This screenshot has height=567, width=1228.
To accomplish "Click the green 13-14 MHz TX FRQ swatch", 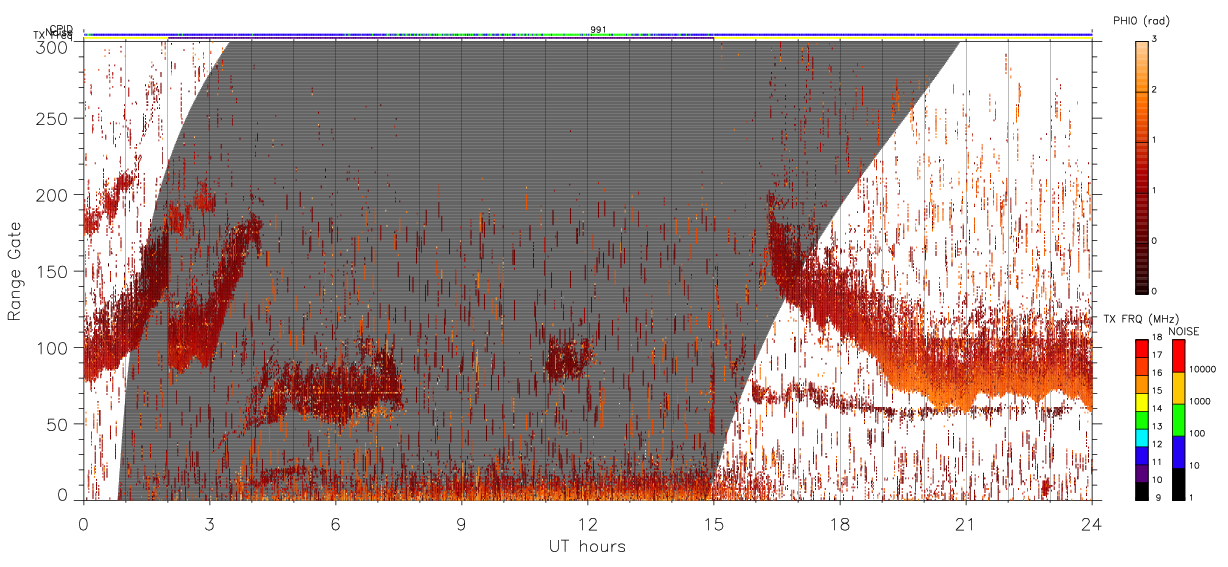I will tap(1141, 420).
